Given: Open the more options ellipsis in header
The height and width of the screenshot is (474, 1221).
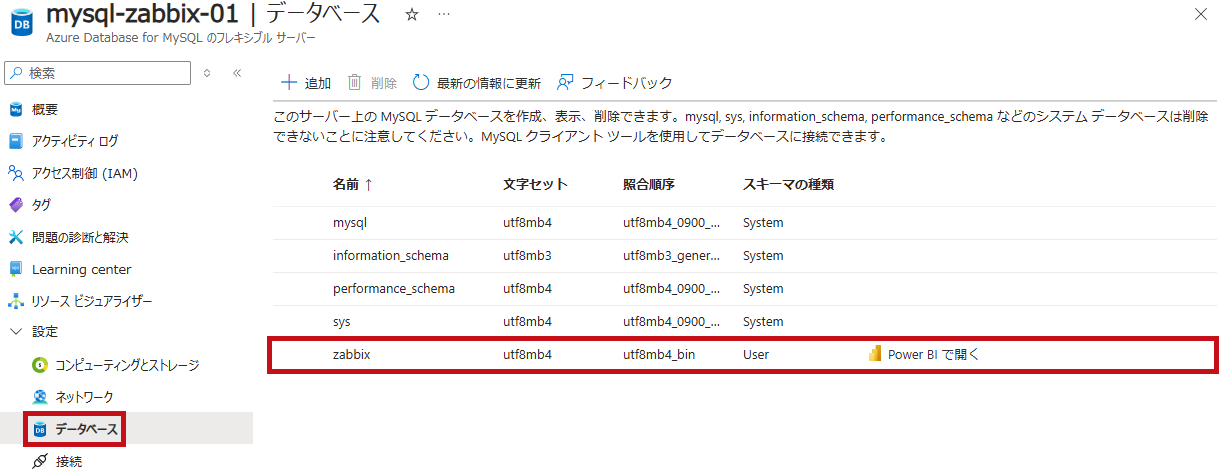Looking at the screenshot, I should 443,15.
